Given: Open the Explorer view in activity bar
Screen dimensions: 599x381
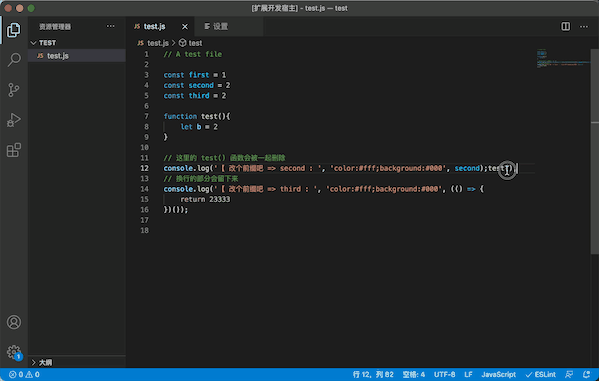Looking at the screenshot, I should coord(14,30).
